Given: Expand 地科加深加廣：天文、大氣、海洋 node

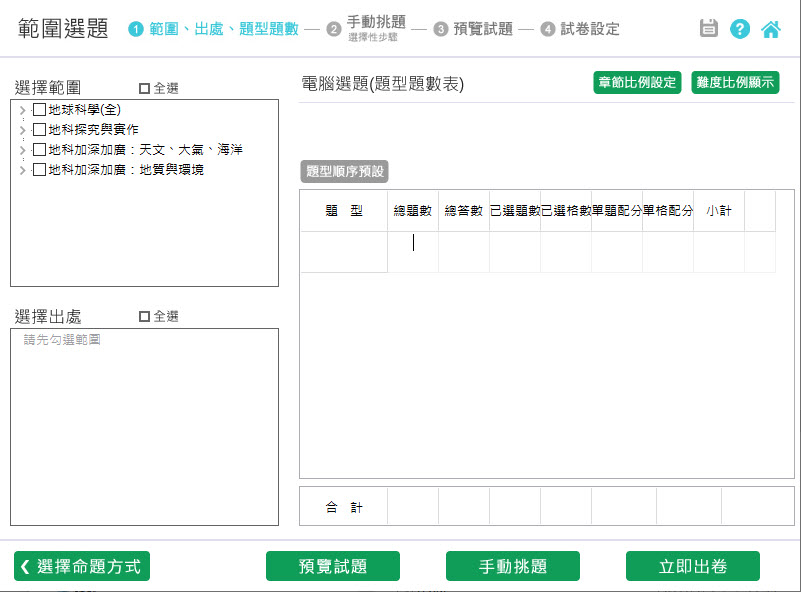Looking at the screenshot, I should 23,150.
